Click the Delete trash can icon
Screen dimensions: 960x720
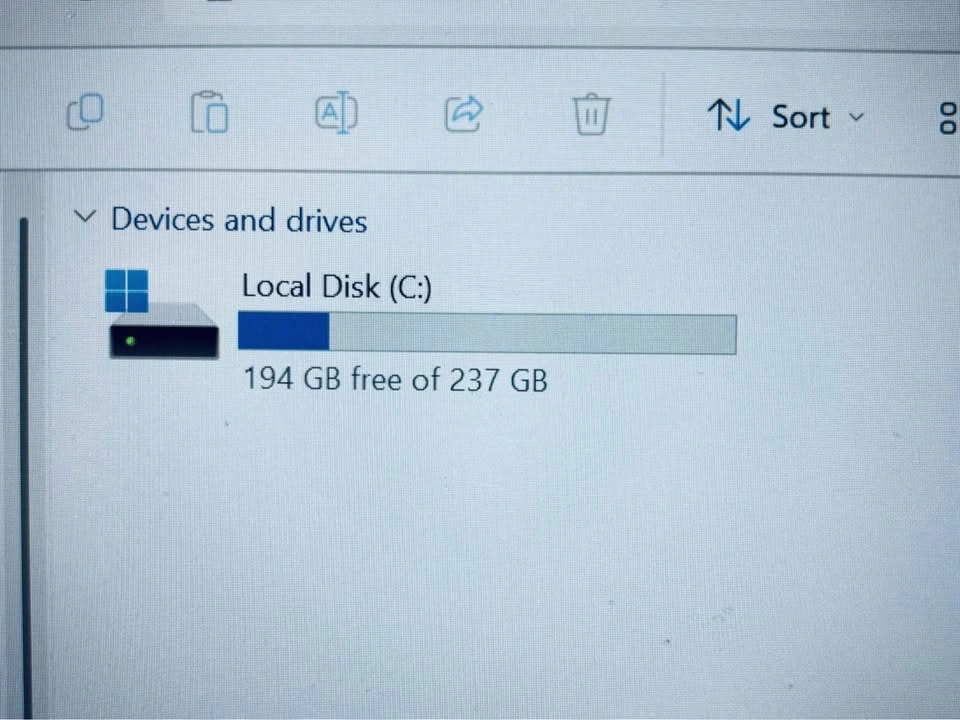tap(591, 113)
